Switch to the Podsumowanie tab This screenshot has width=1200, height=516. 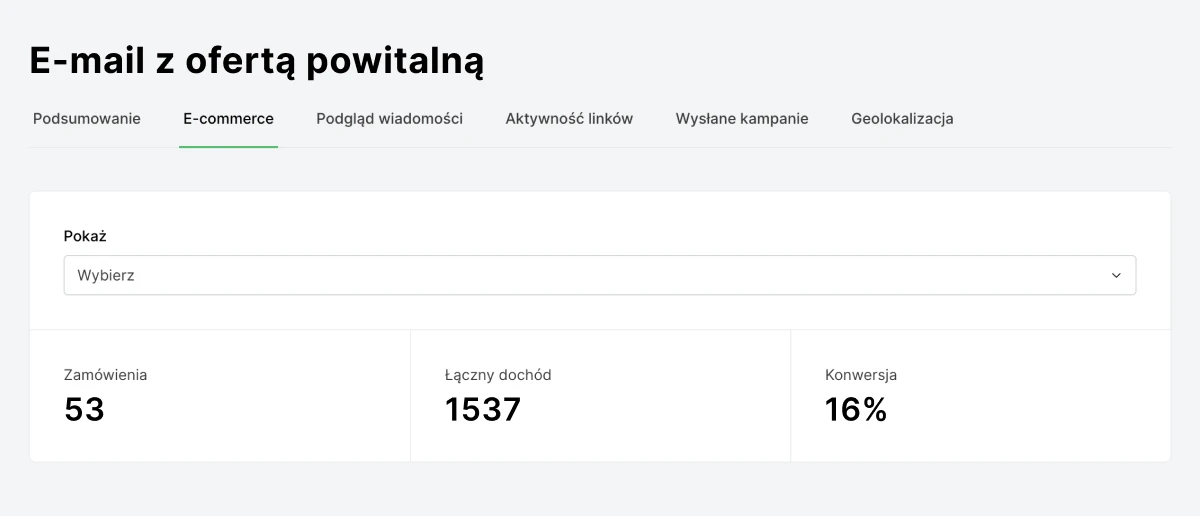87,118
